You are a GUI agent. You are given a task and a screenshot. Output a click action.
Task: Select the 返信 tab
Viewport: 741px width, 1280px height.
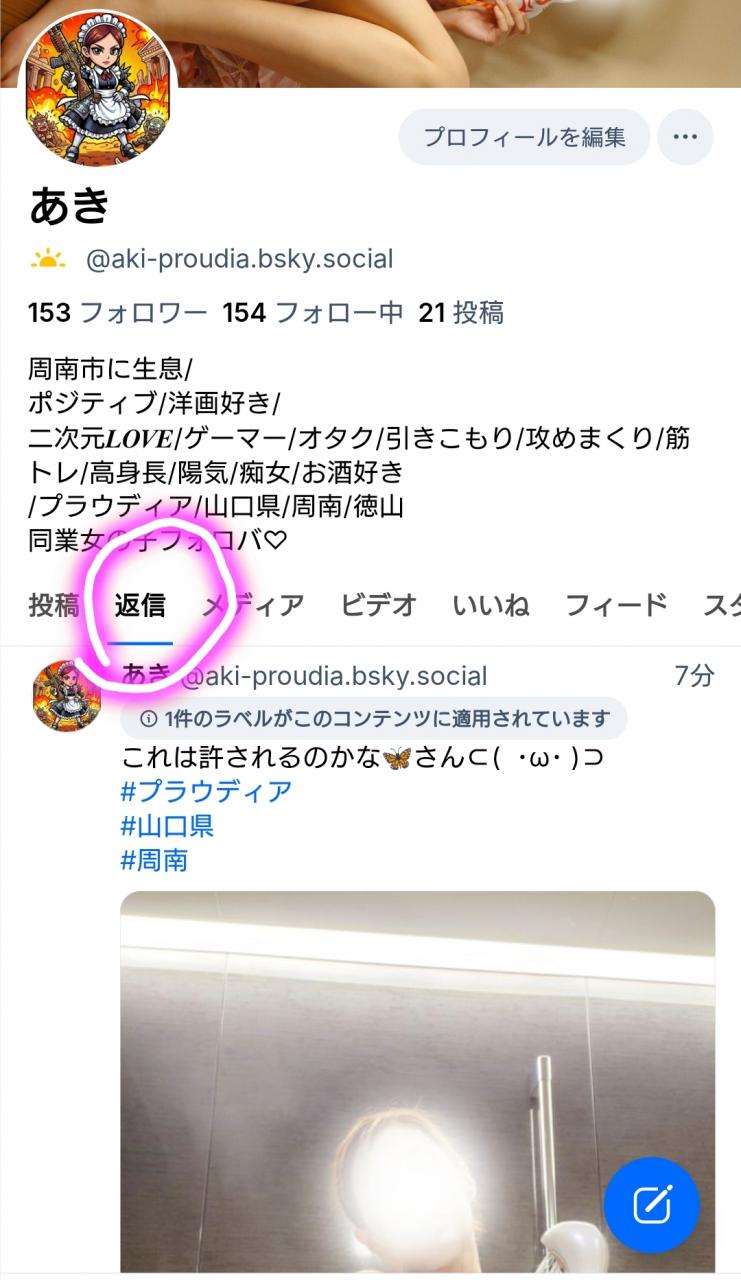tap(140, 605)
